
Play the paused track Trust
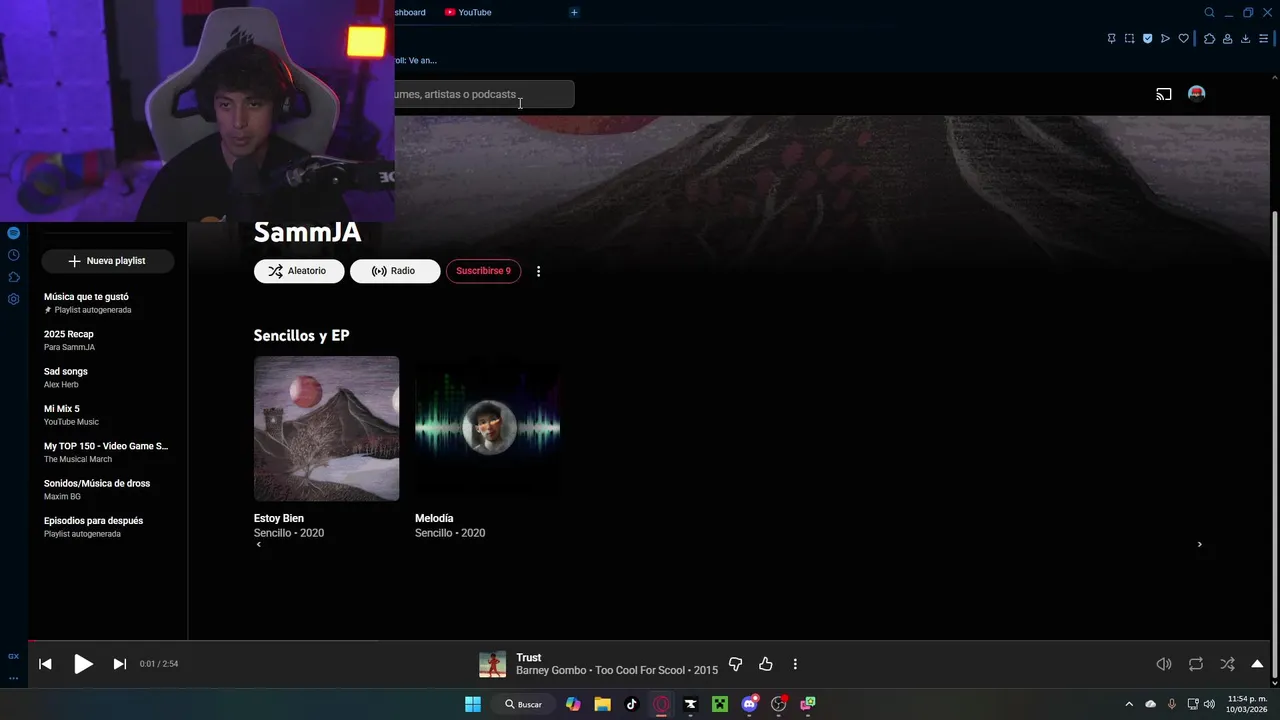(x=83, y=664)
